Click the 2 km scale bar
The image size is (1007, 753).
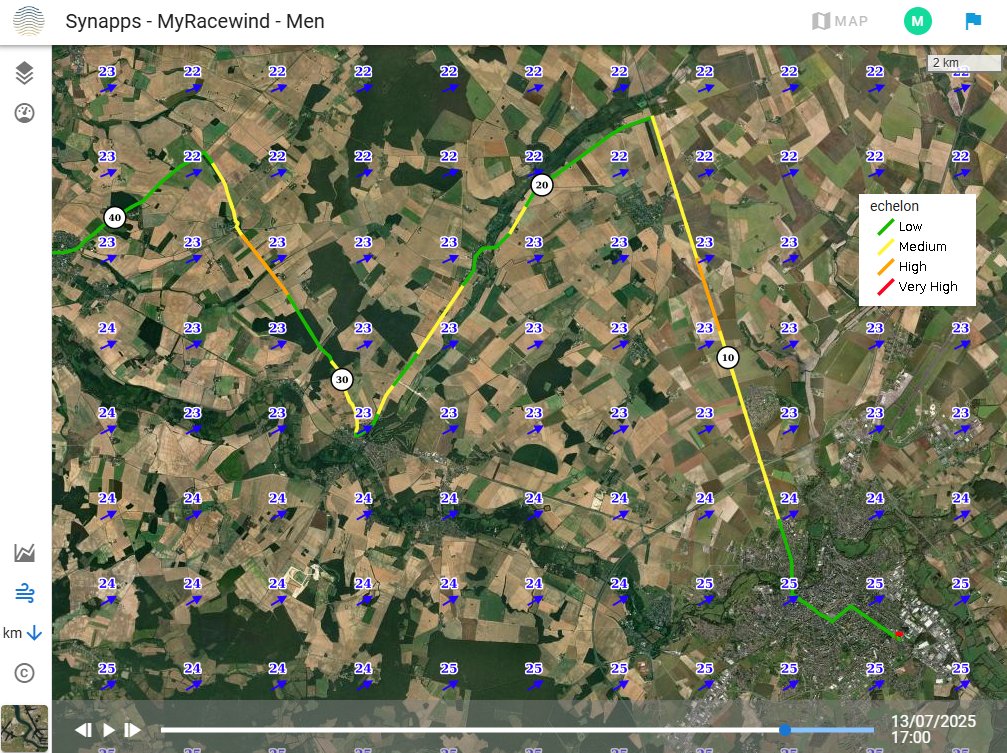click(964, 63)
